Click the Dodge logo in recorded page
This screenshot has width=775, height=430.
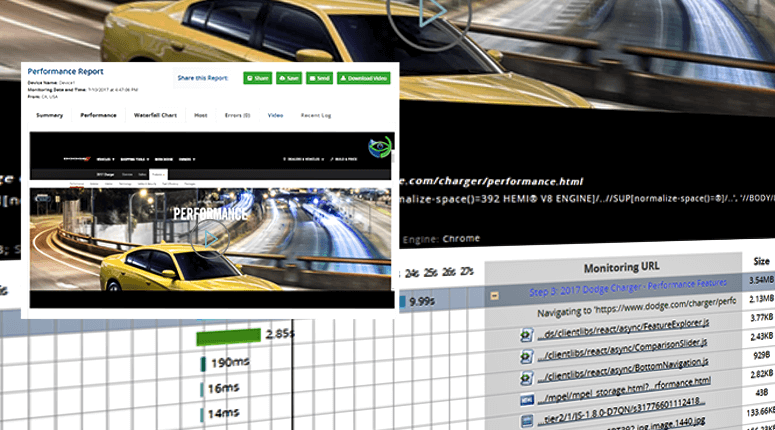(77, 159)
